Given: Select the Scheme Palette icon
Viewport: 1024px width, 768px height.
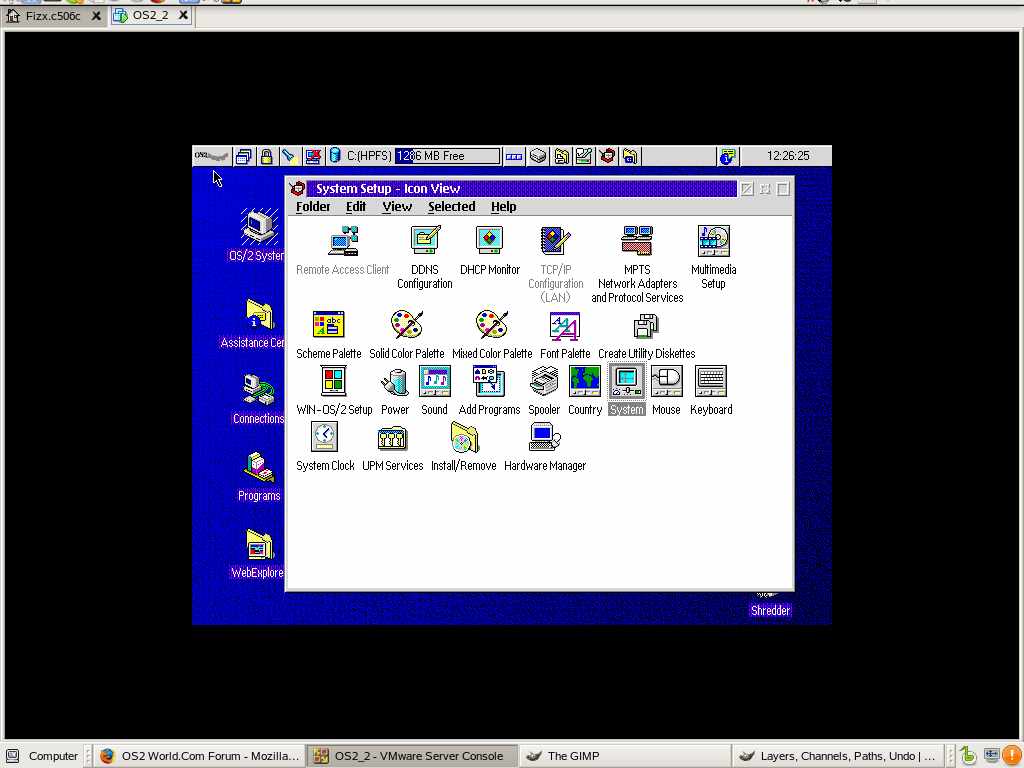Looking at the screenshot, I should point(328,326).
